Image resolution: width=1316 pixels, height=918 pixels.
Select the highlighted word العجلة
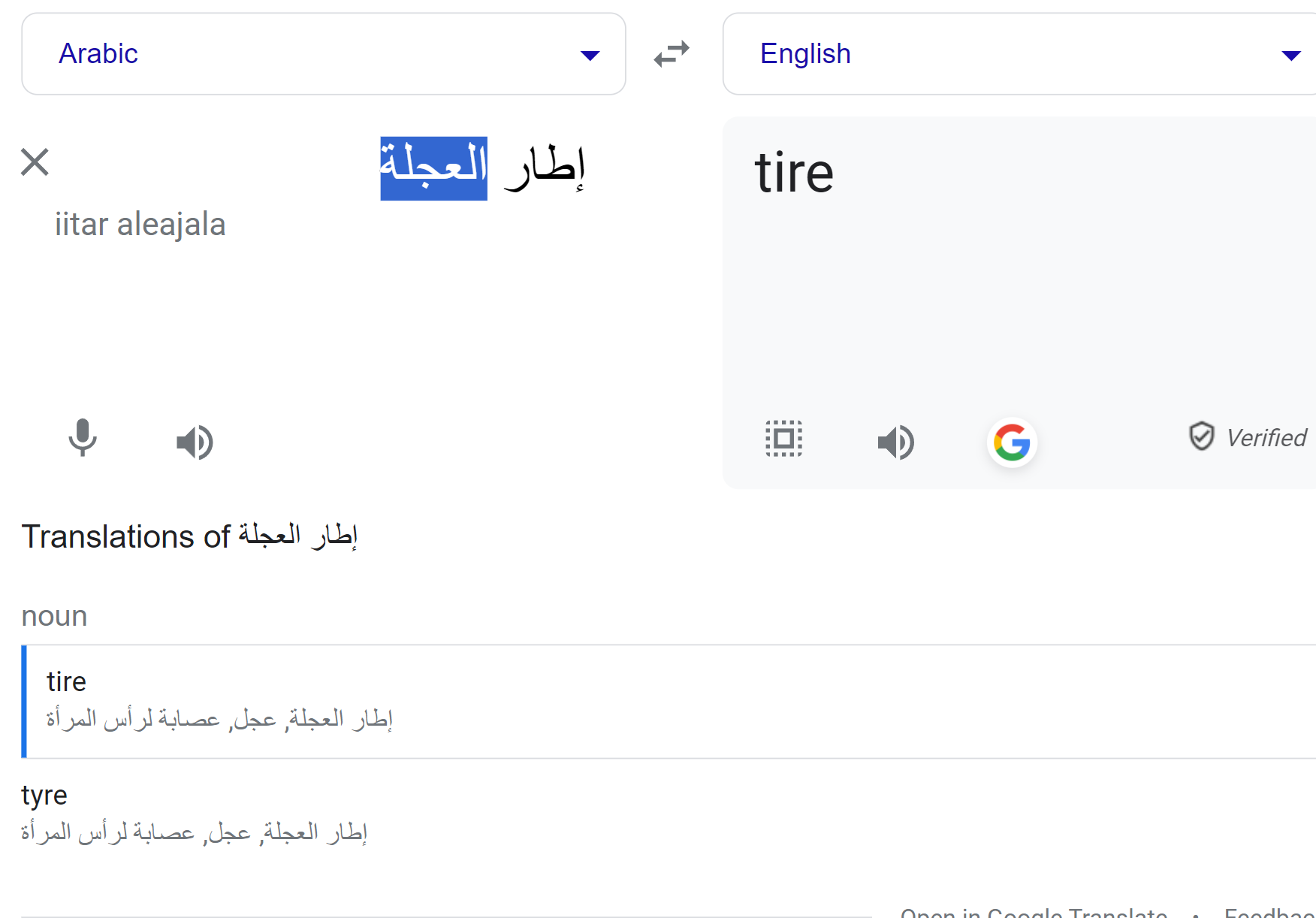tap(433, 168)
